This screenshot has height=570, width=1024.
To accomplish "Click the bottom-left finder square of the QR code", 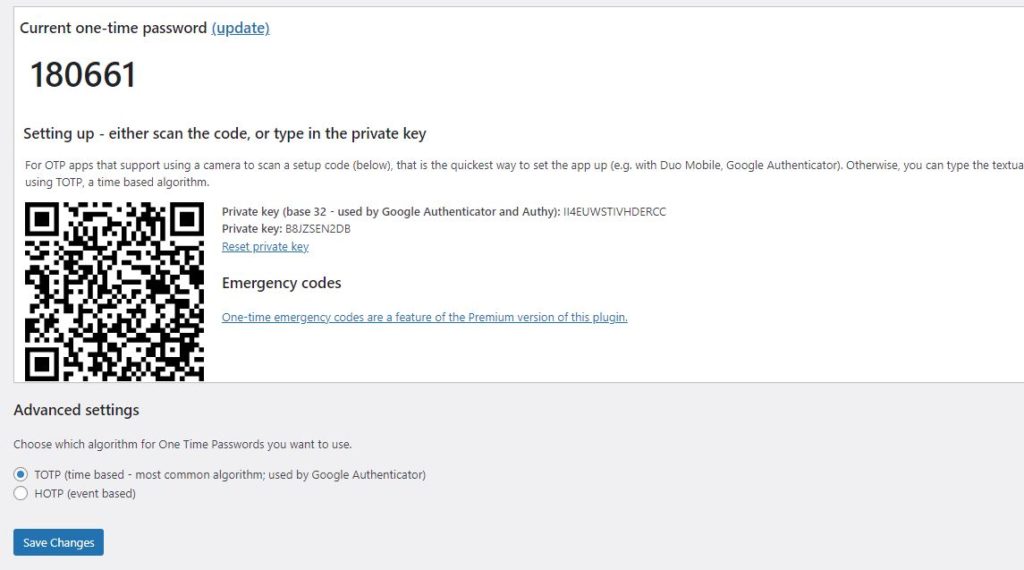I will coord(42,364).
